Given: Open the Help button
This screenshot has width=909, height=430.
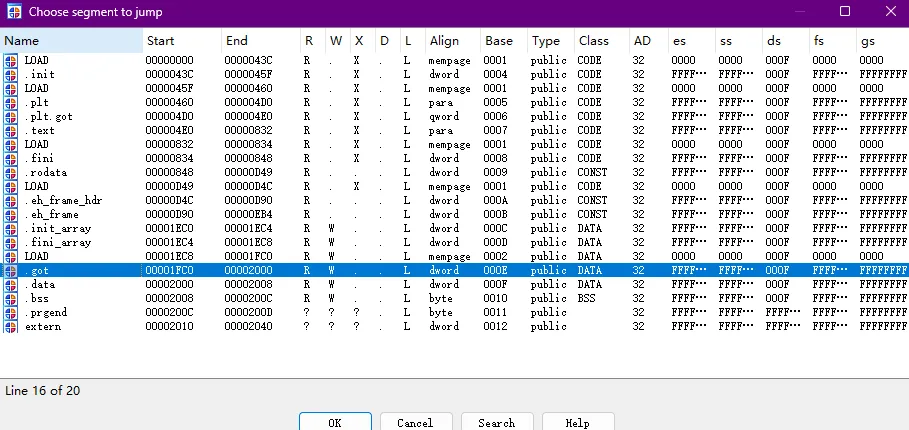Looking at the screenshot, I should coord(578,422).
